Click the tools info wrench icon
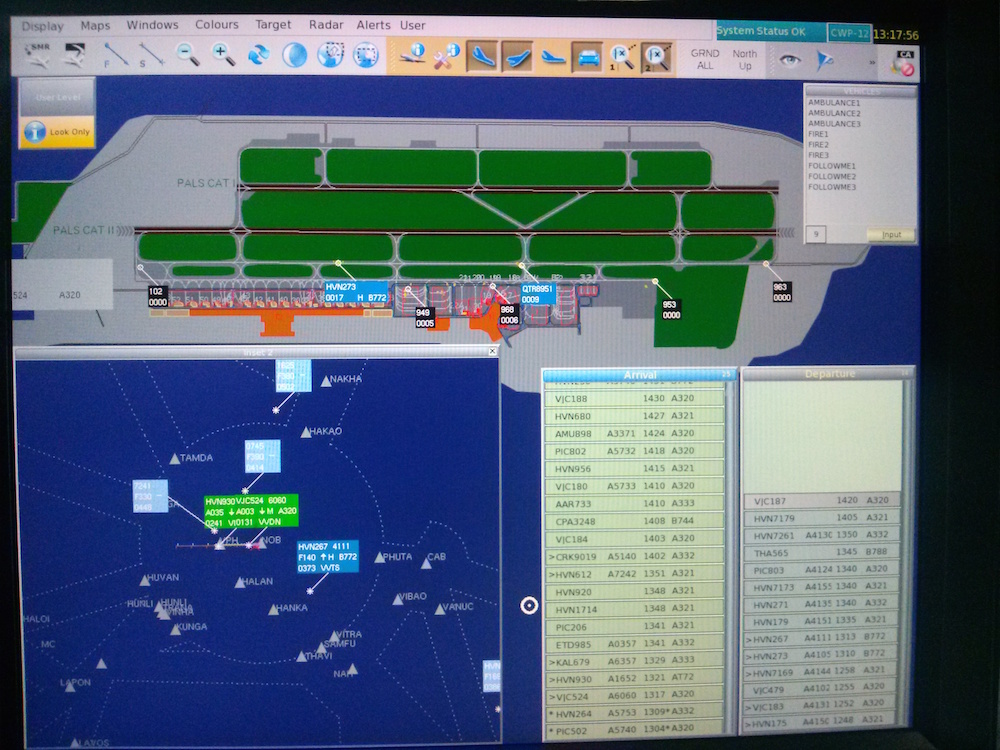Viewport: 1000px width, 750px height. pos(446,55)
